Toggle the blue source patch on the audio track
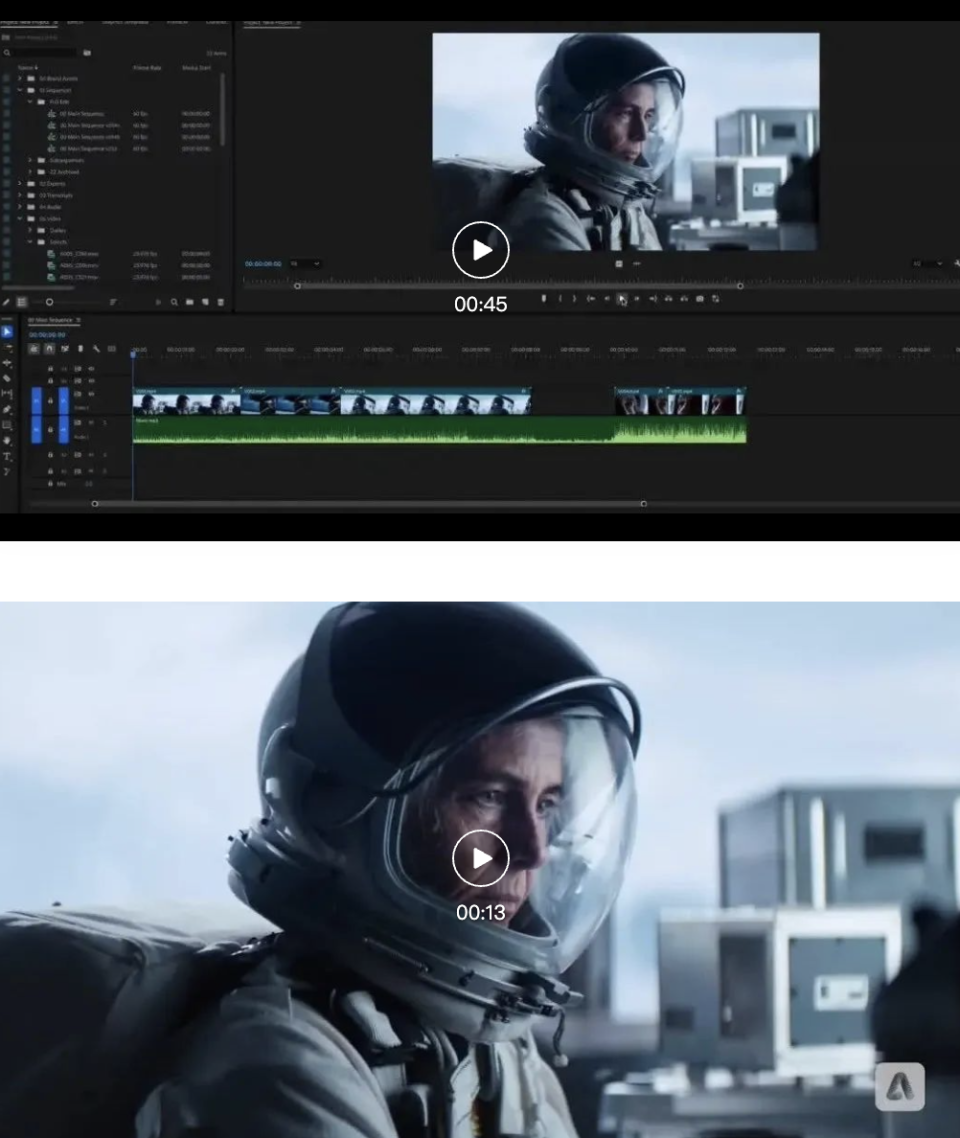This screenshot has height=1138, width=960. (37, 428)
